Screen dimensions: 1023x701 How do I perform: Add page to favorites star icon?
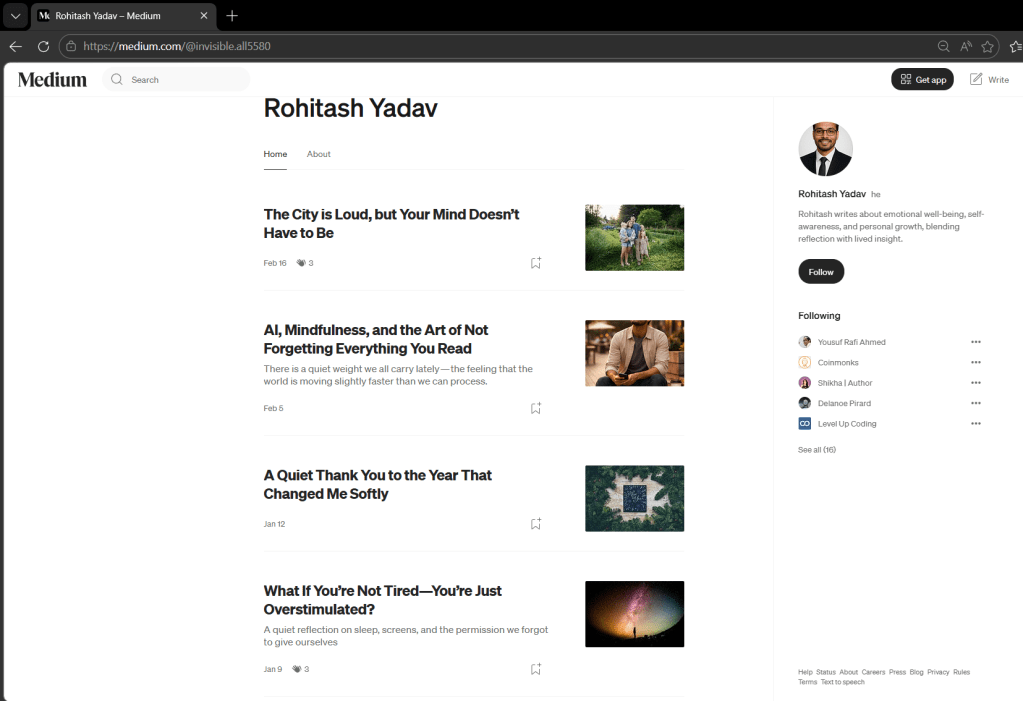[987, 46]
